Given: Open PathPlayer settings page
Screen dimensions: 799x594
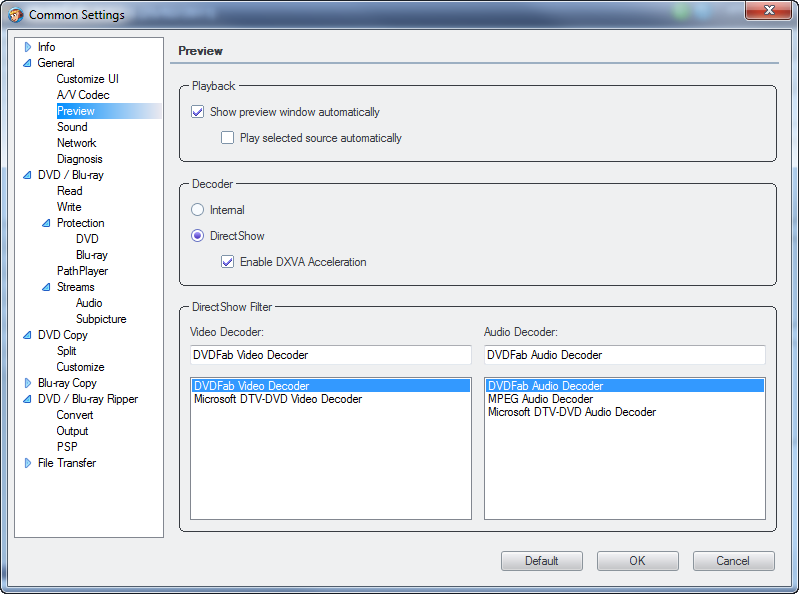Looking at the screenshot, I should [83, 271].
